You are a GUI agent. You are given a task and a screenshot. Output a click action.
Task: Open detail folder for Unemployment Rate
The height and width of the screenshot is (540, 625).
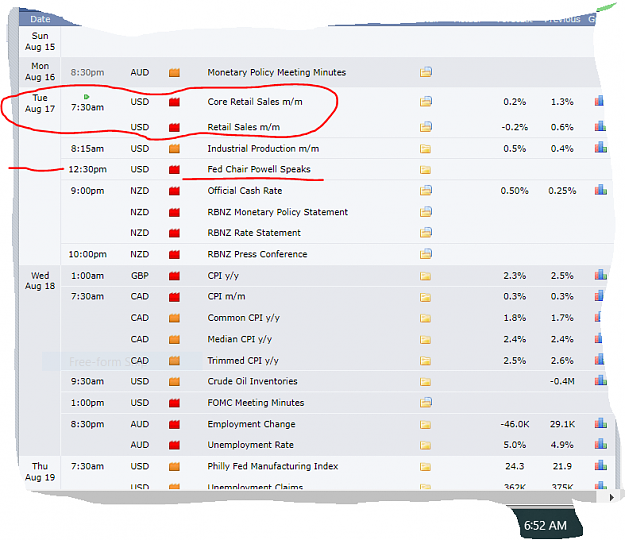click(425, 446)
